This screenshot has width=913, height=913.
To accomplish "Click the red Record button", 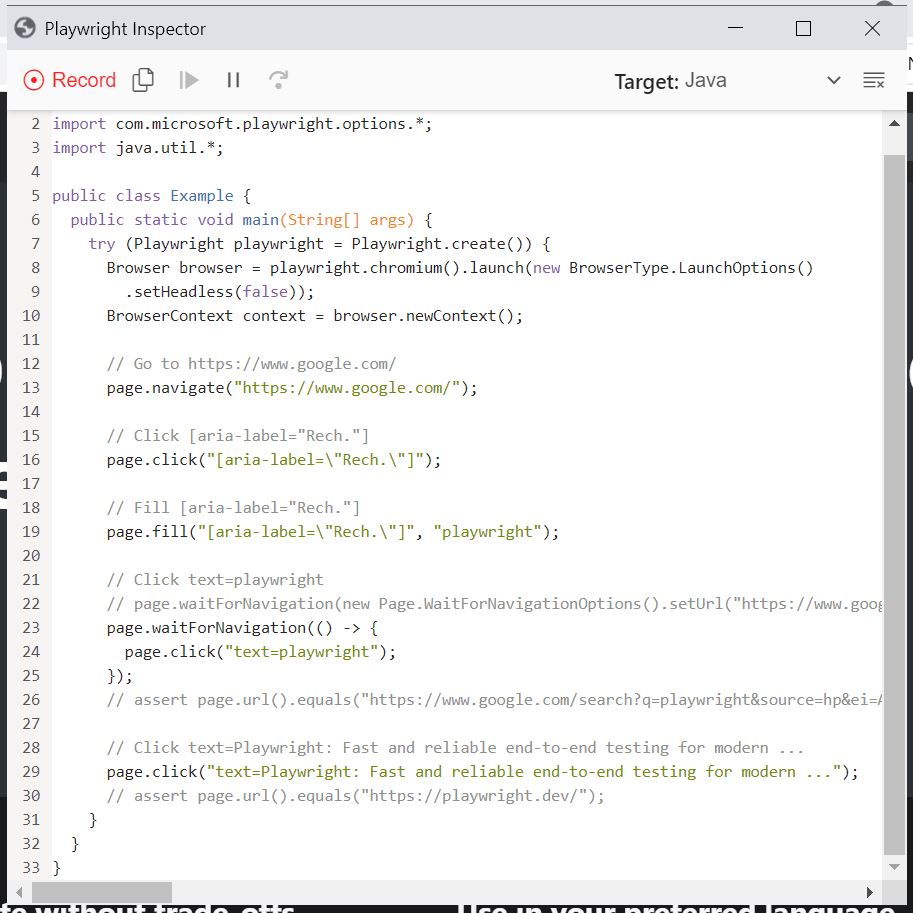I will click(x=70, y=80).
